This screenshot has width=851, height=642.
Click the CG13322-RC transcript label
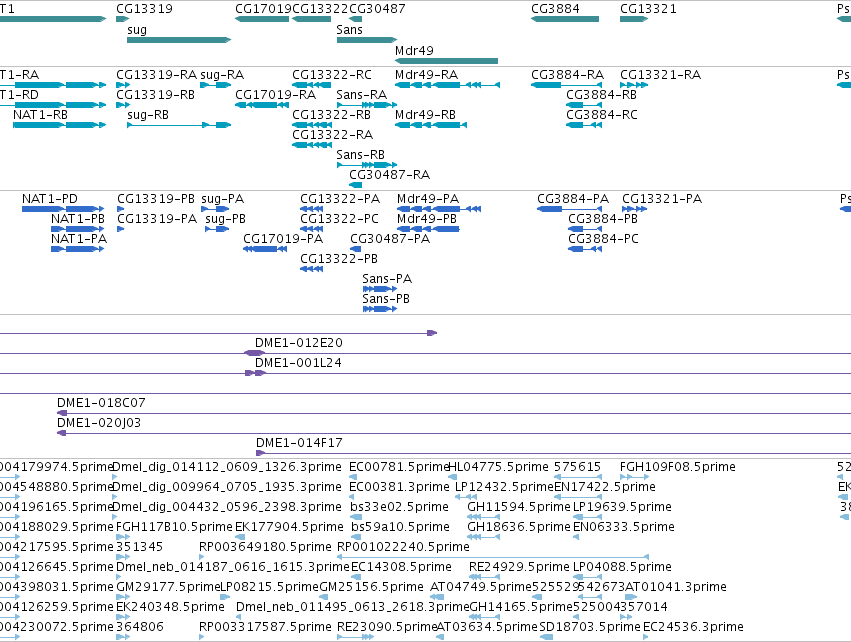tap(332, 75)
